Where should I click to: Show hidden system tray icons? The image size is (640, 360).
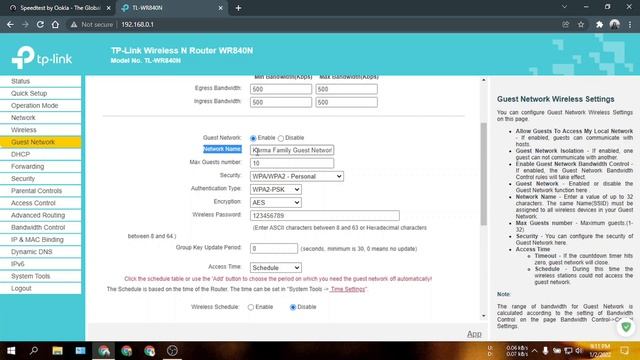(x=534, y=351)
